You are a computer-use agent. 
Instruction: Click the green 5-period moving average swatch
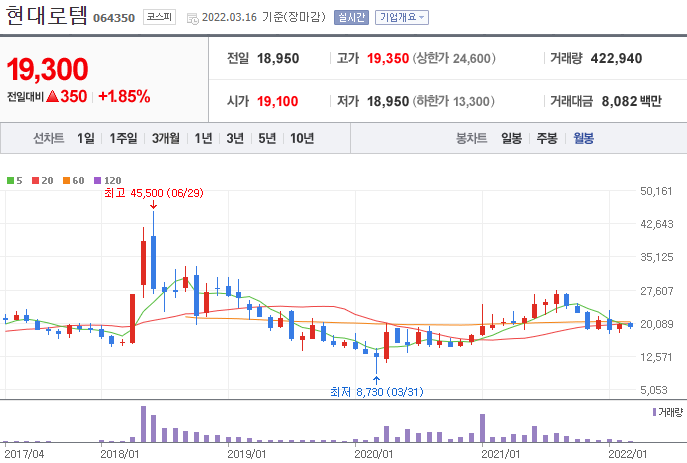point(11,180)
